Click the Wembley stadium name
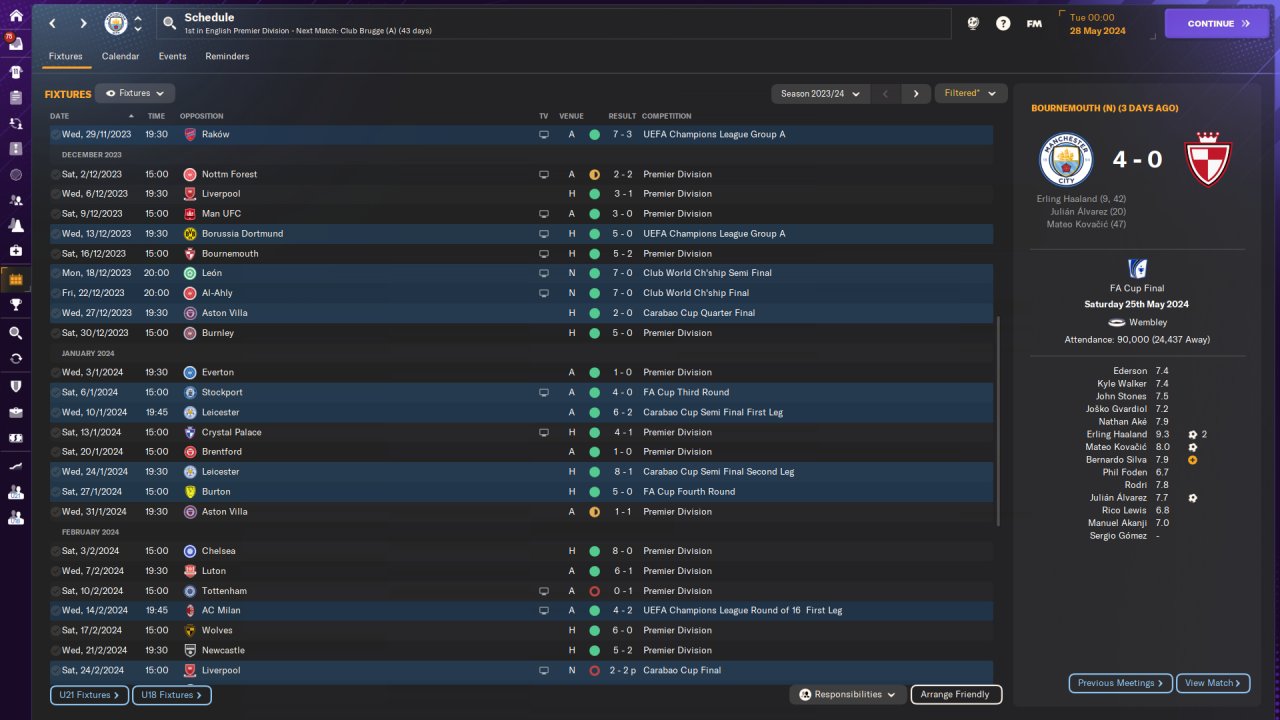This screenshot has height=720, width=1280. pos(1148,323)
